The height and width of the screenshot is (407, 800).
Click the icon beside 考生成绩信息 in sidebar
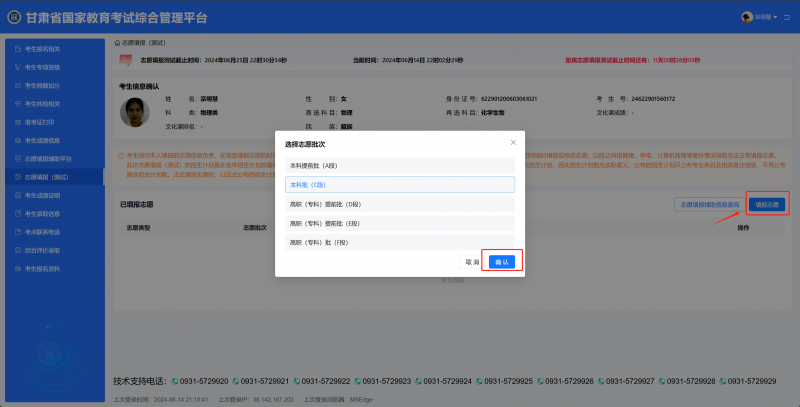tap(18, 140)
